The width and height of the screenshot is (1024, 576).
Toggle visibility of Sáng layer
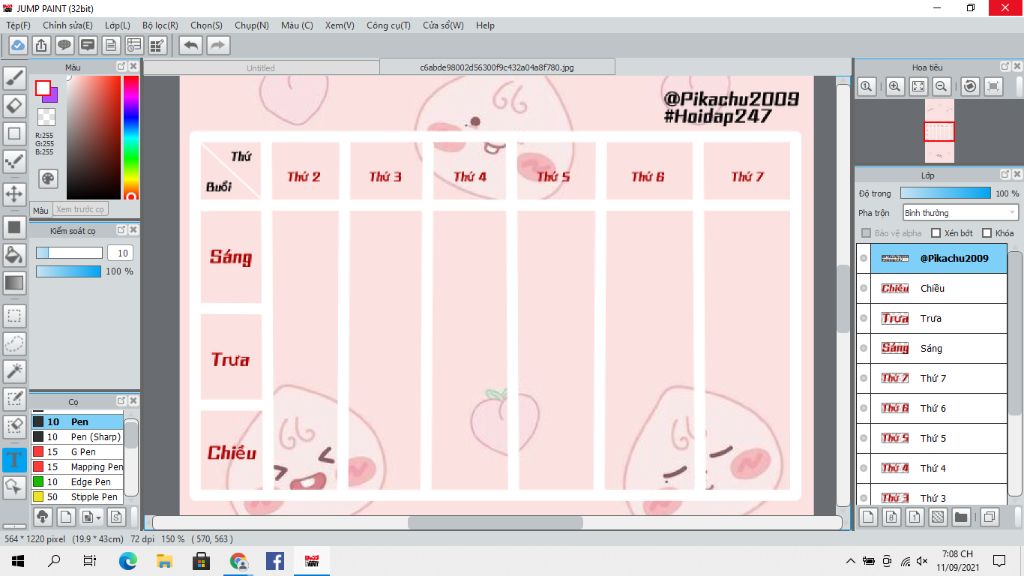pos(863,348)
